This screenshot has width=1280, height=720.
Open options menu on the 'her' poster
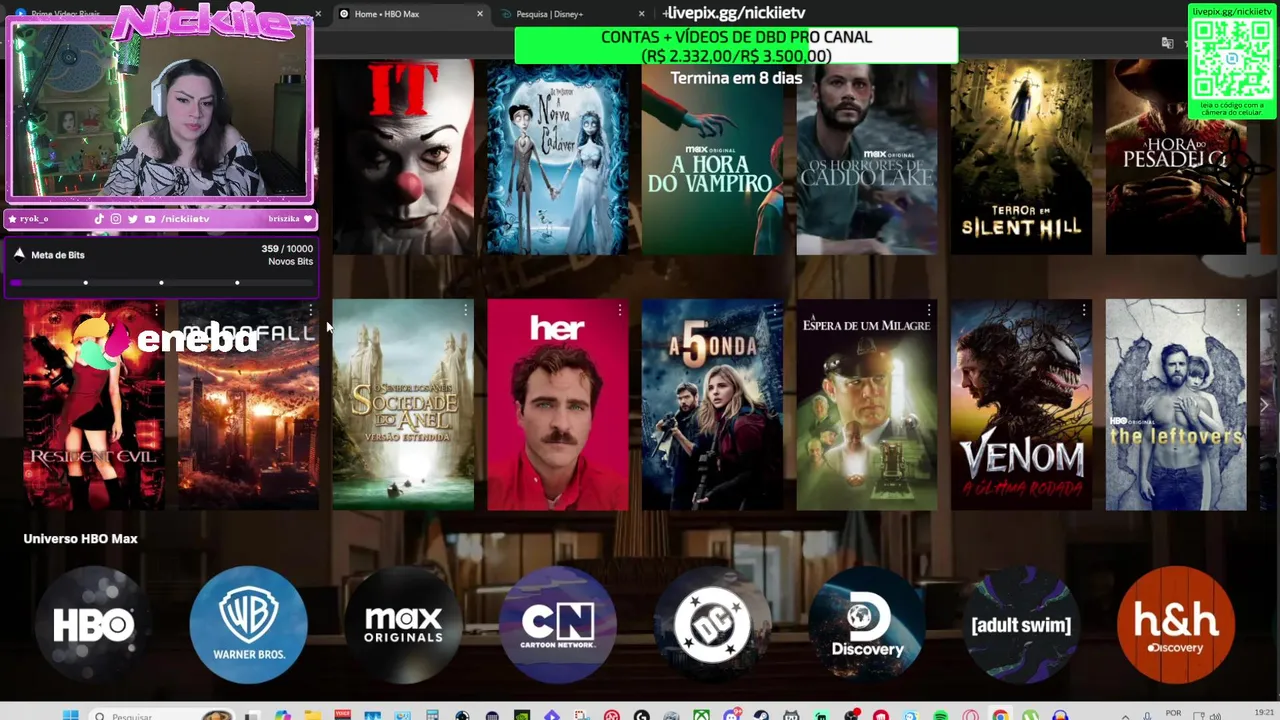click(620, 311)
